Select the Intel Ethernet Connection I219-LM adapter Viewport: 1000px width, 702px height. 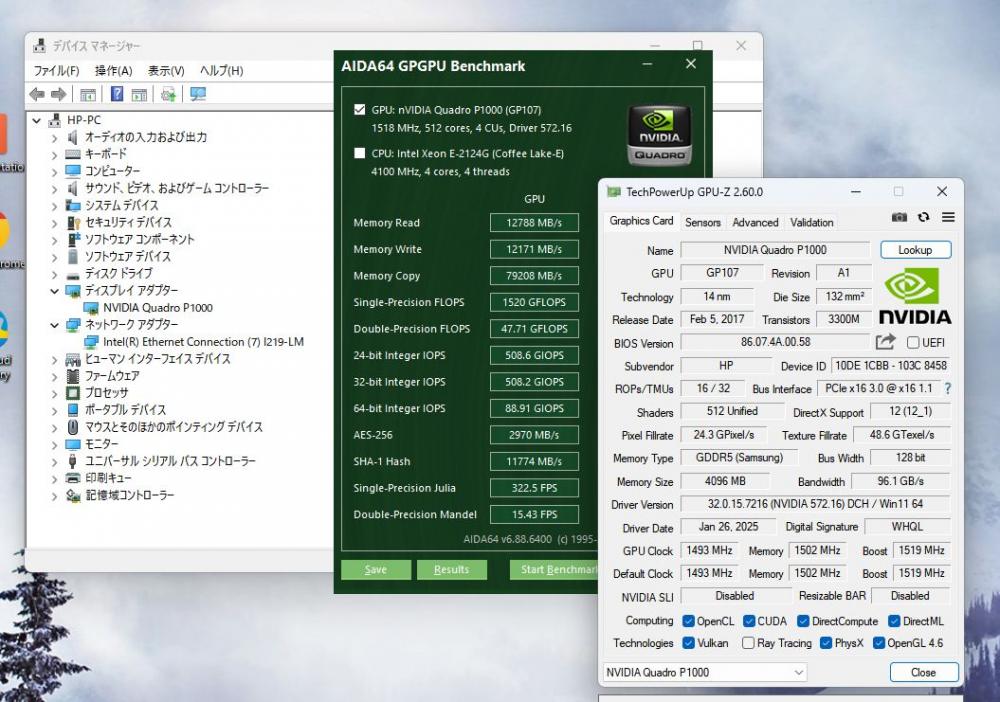click(x=203, y=342)
